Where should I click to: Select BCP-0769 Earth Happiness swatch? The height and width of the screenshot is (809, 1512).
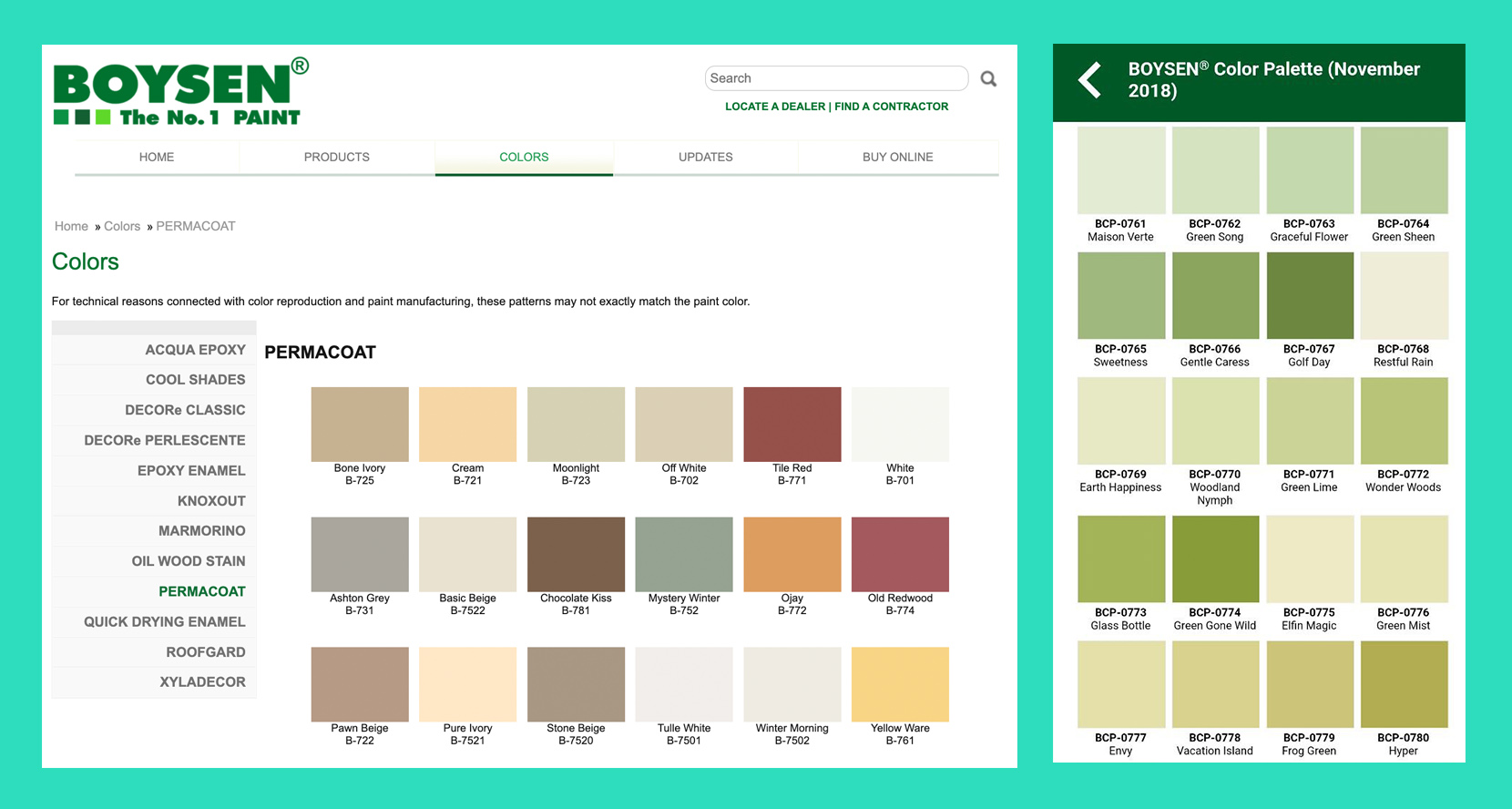tap(1121, 421)
